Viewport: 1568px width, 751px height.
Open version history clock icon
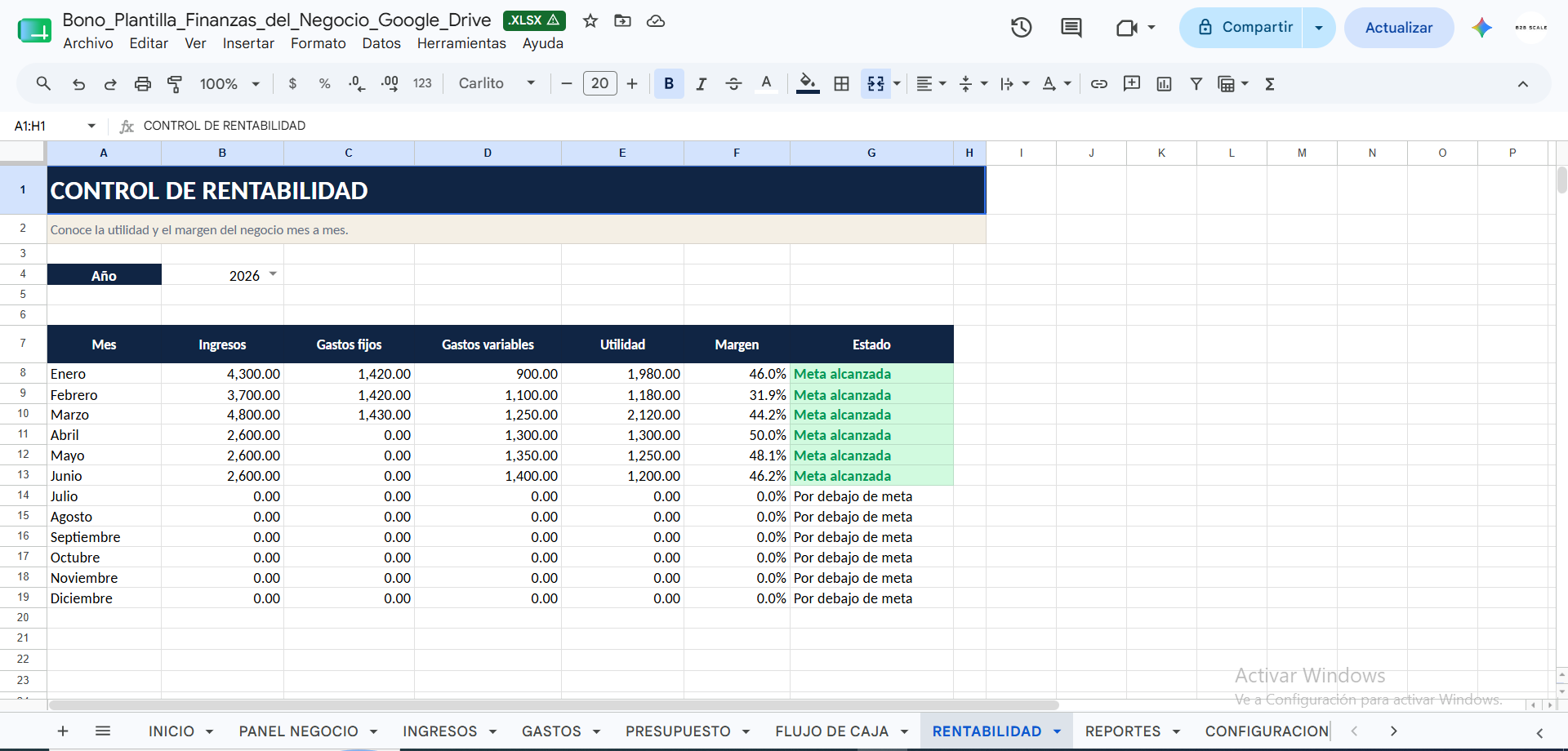(1021, 28)
